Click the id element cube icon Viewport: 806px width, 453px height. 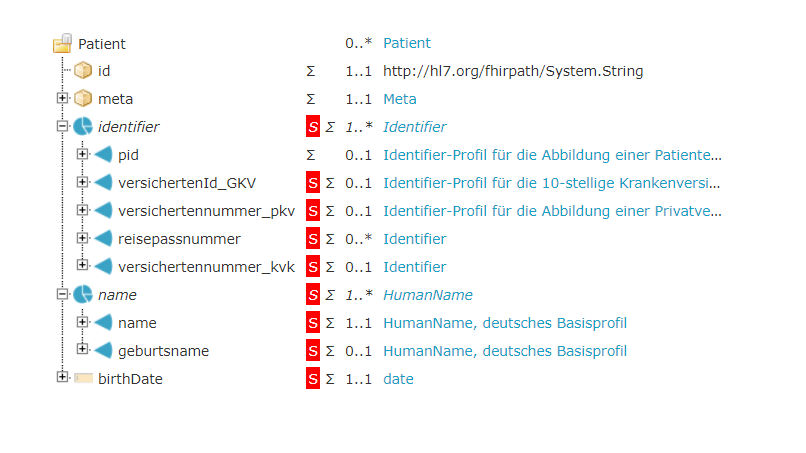click(83, 71)
